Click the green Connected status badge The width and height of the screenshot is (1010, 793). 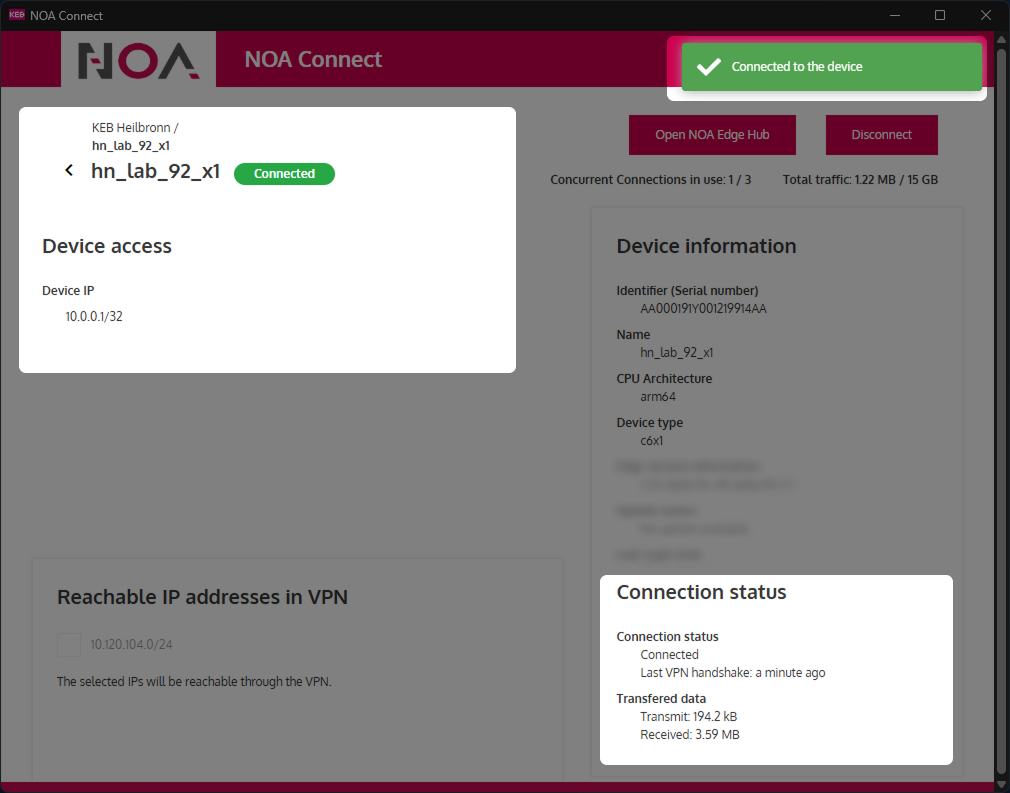(x=284, y=174)
